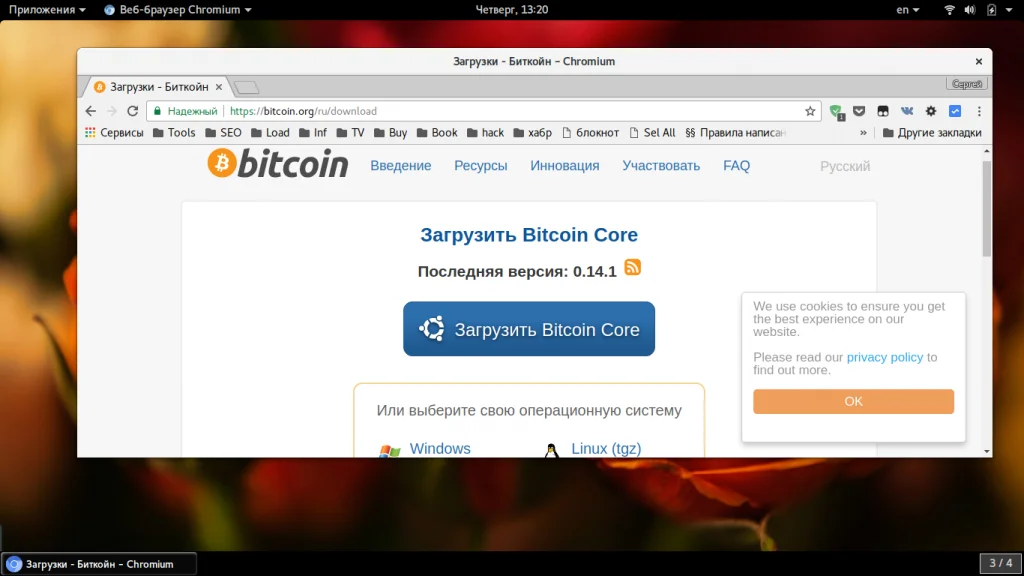Open the Book bookmark folder
The image size is (1024, 576).
[437, 133]
